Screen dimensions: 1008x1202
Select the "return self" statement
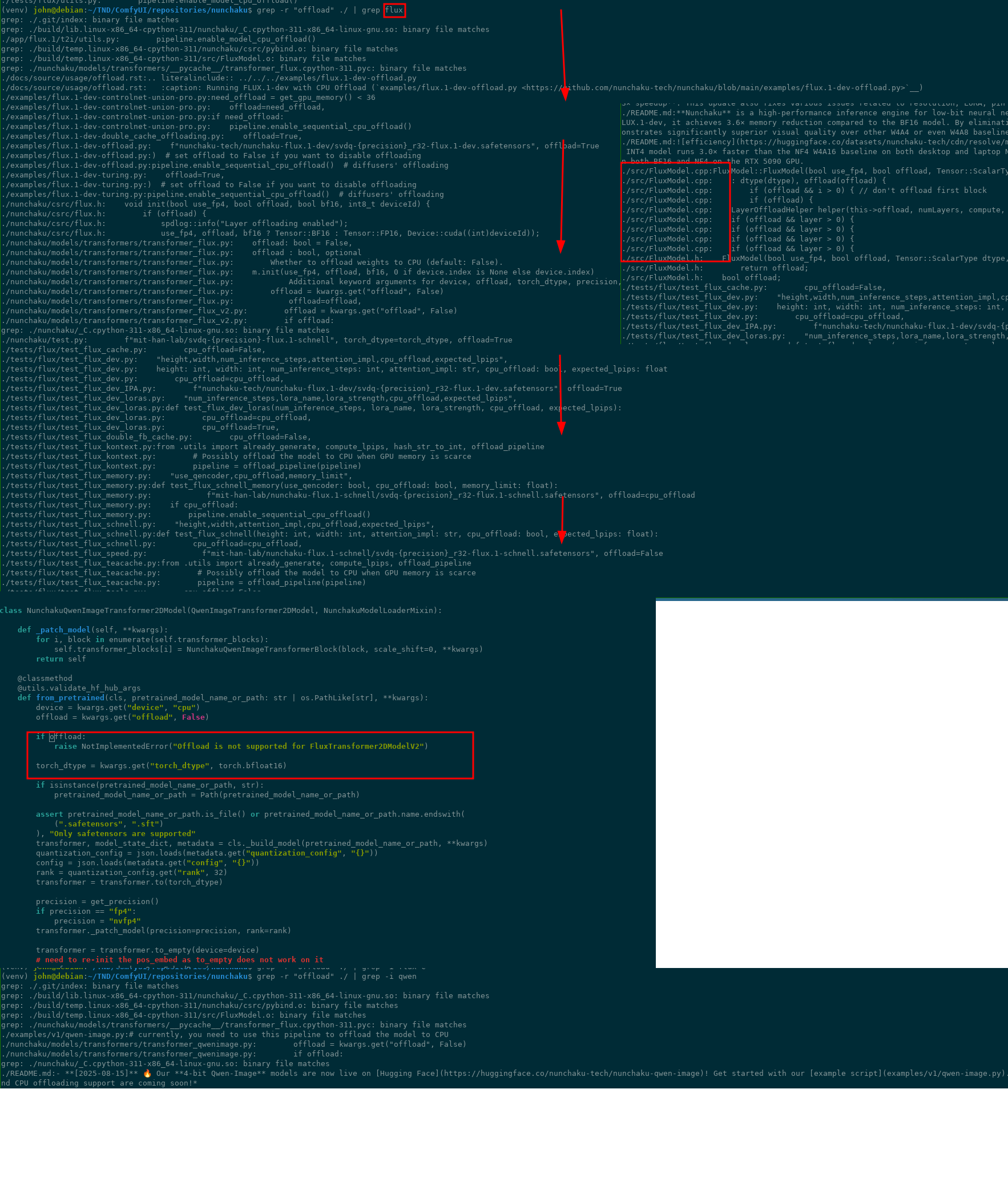61,660
